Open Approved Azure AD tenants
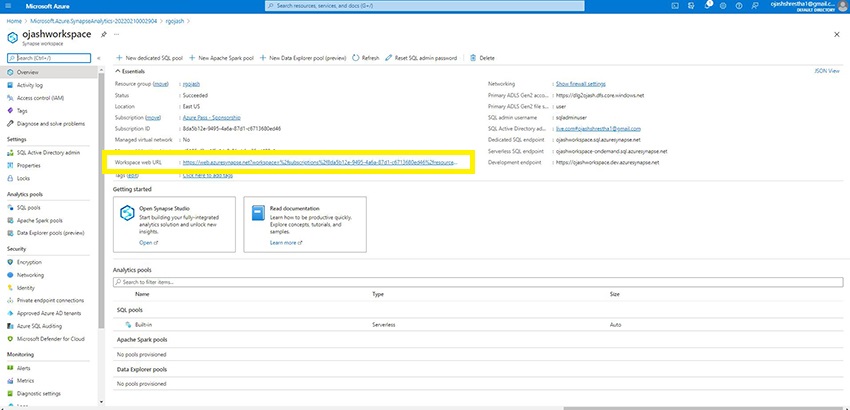 (x=49, y=313)
